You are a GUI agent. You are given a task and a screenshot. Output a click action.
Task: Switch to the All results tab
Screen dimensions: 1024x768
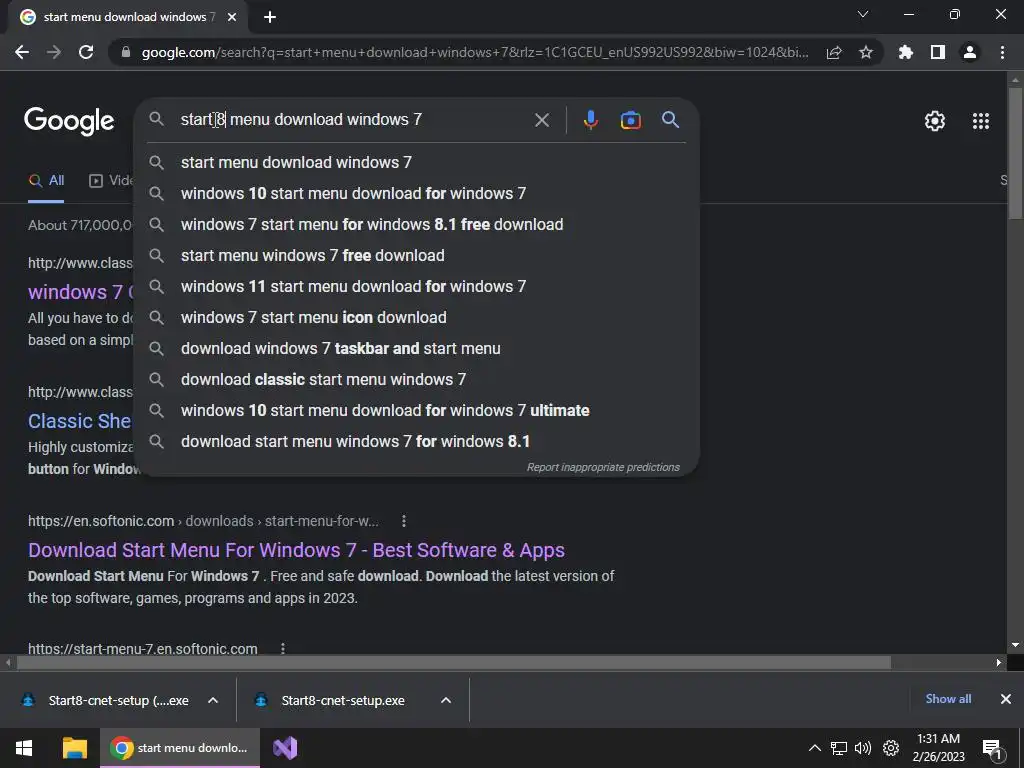click(46, 181)
